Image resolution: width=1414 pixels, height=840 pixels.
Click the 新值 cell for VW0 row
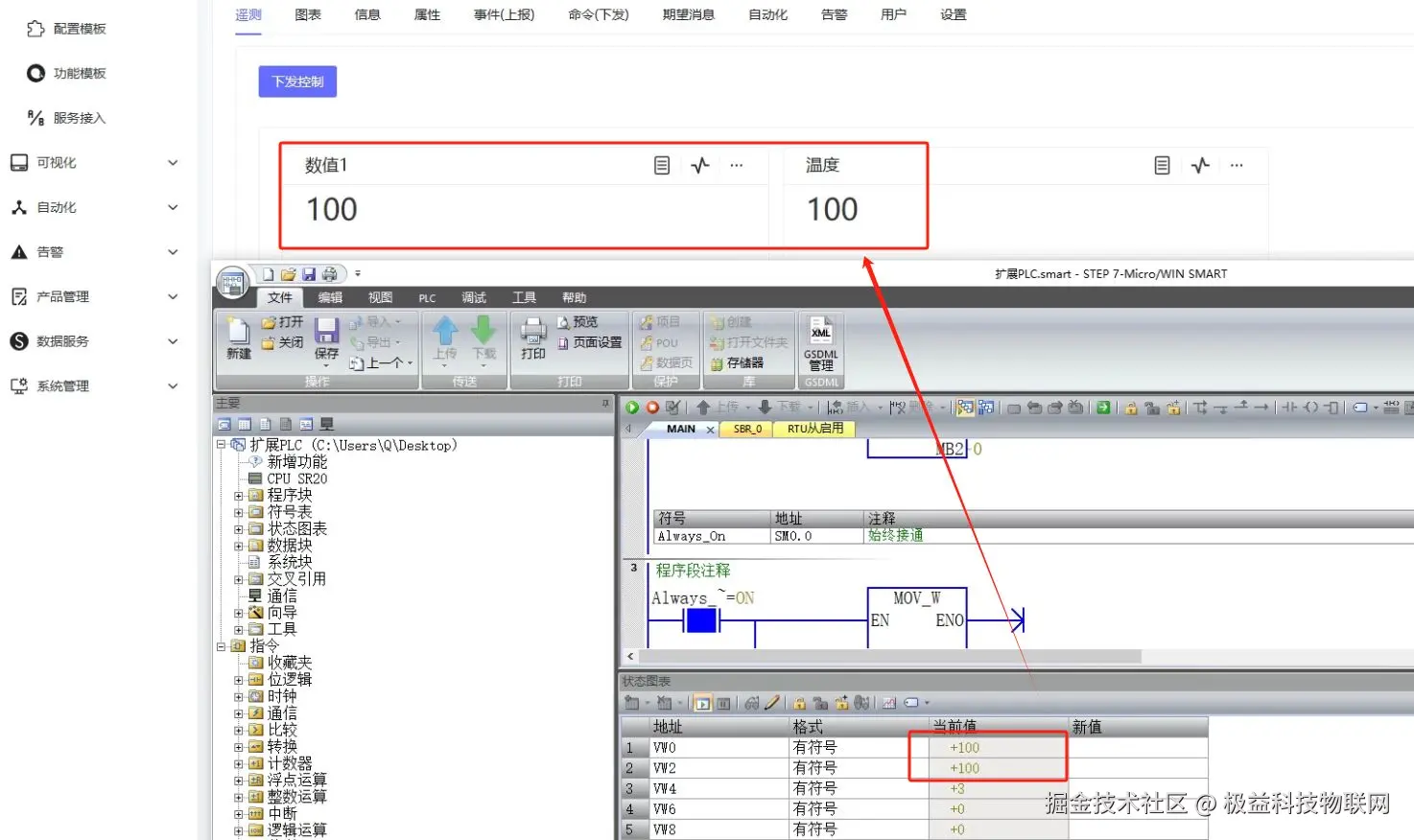pos(1138,748)
